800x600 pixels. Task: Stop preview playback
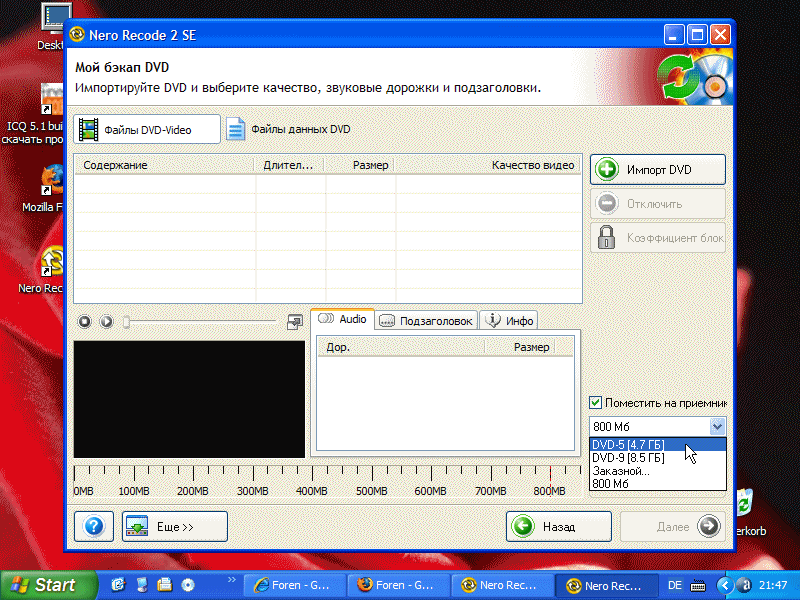(85, 321)
